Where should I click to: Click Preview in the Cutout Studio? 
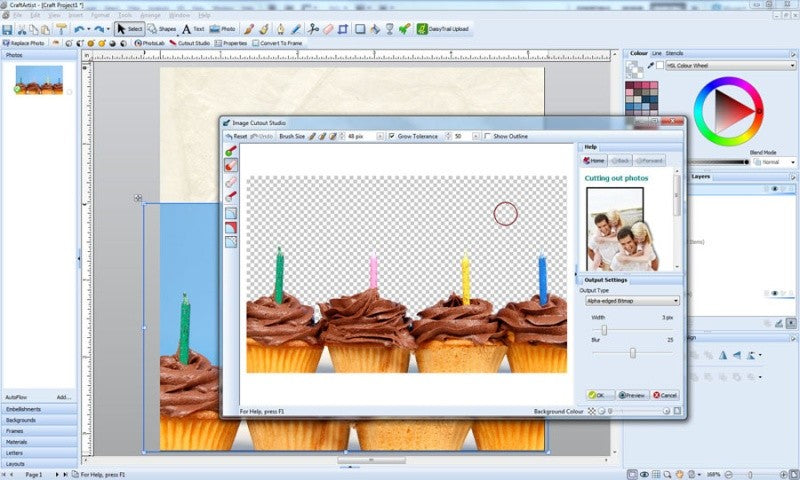click(x=632, y=395)
